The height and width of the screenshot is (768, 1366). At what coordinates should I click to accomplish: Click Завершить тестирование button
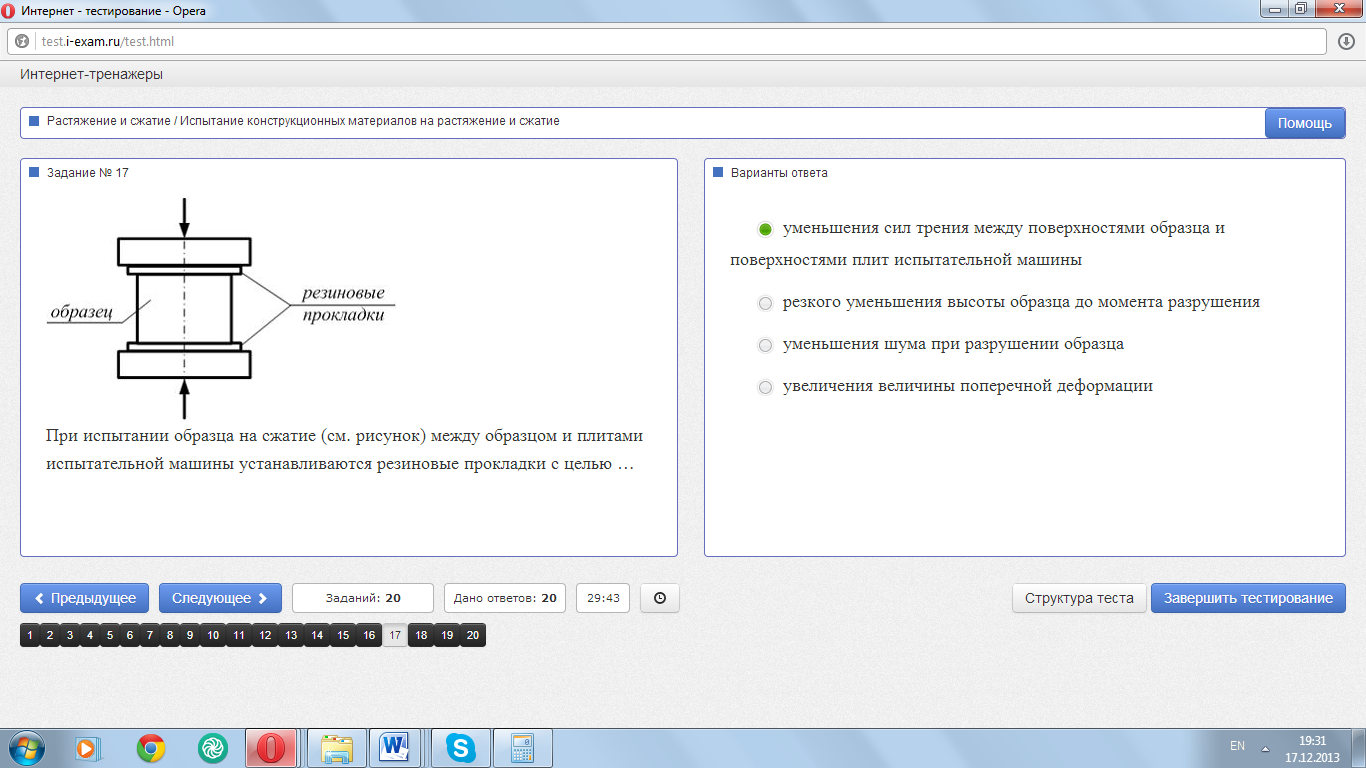tap(1248, 598)
